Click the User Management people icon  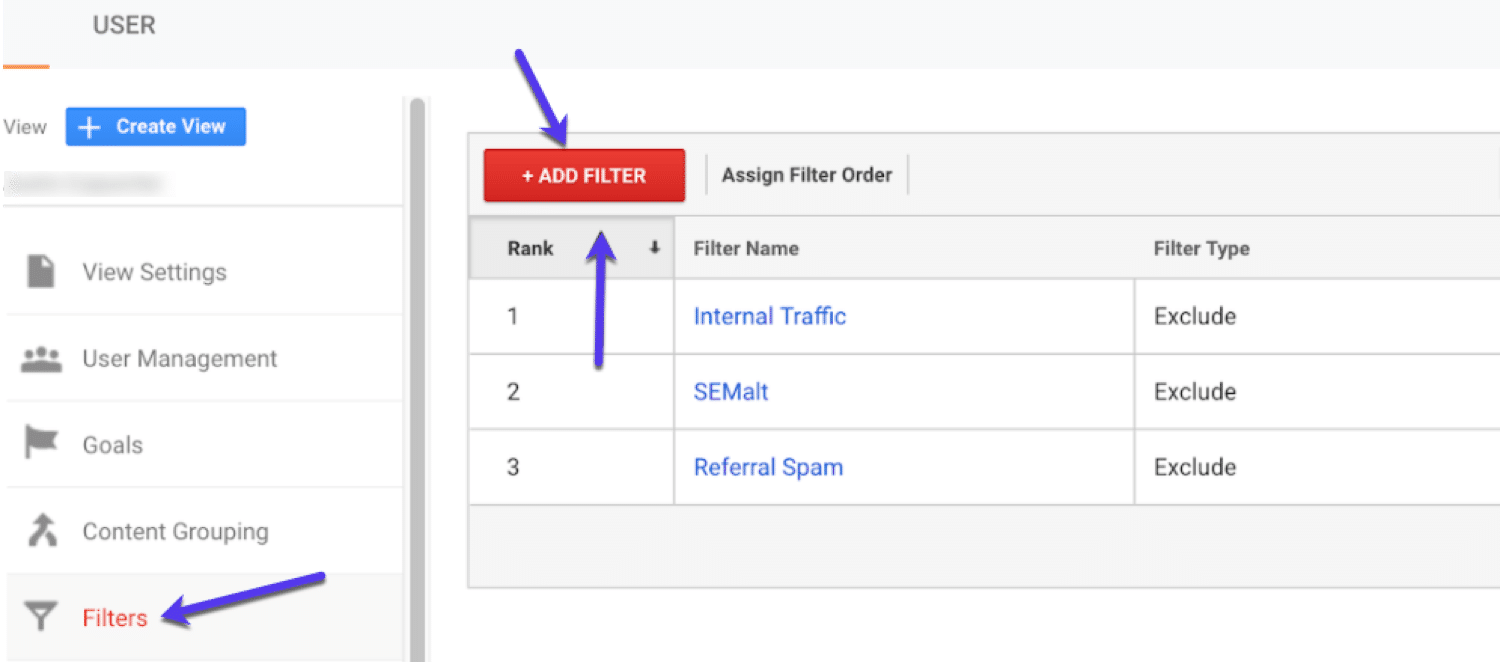coord(40,357)
